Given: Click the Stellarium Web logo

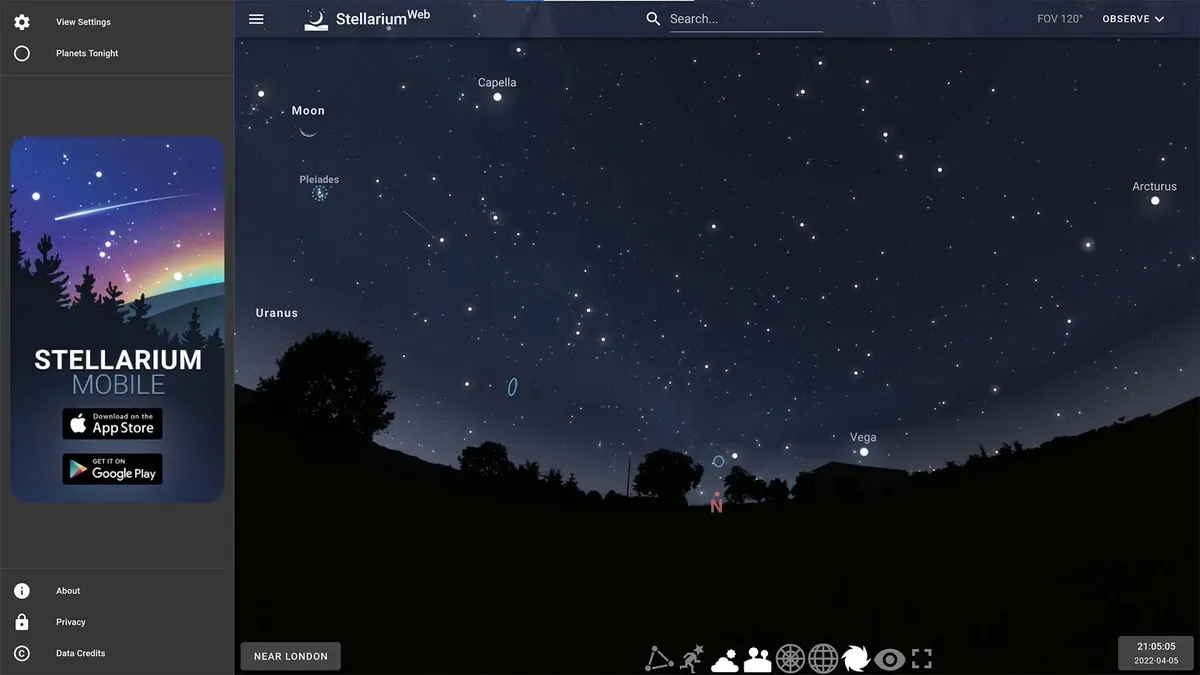Looking at the screenshot, I should 367,19.
